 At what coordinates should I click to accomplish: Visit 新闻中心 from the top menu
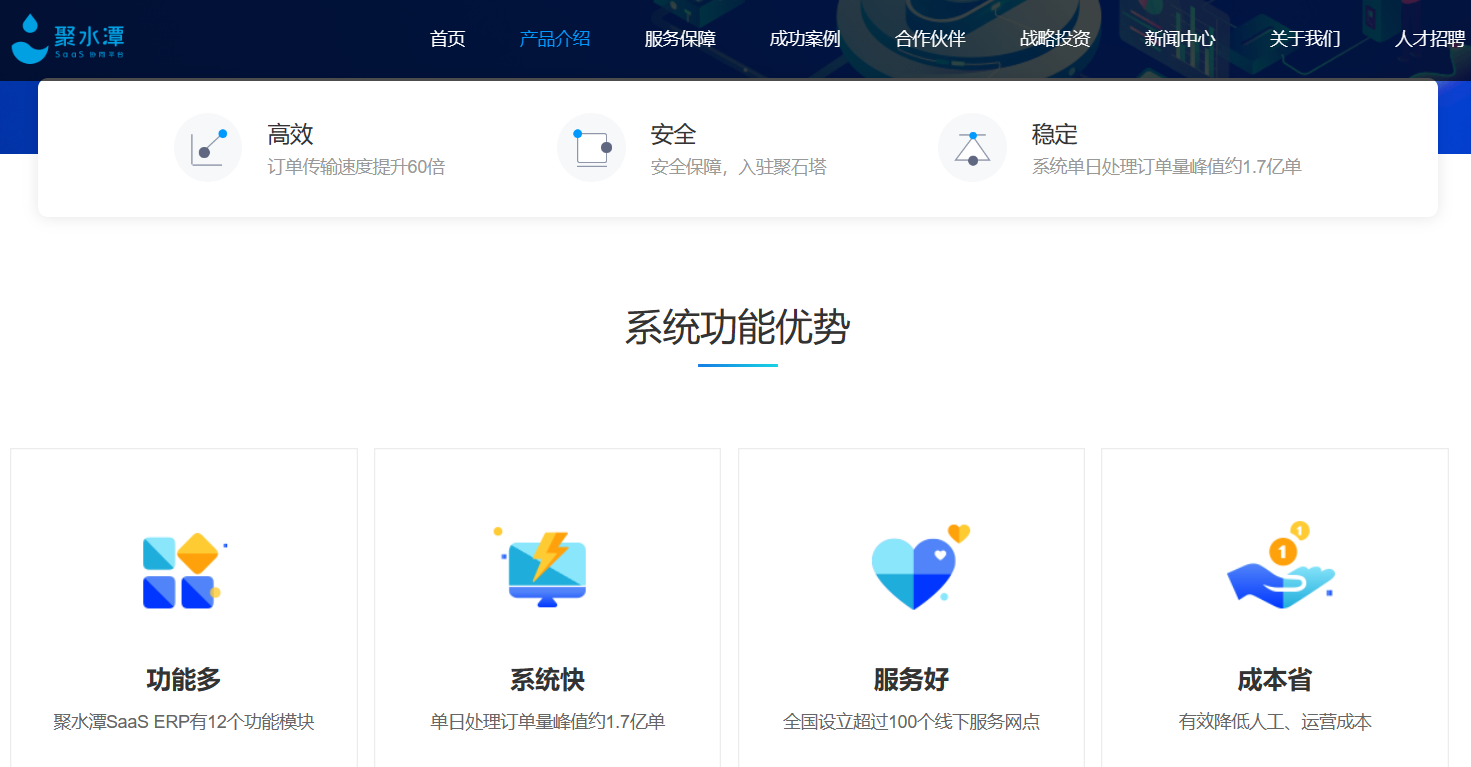(x=1180, y=39)
